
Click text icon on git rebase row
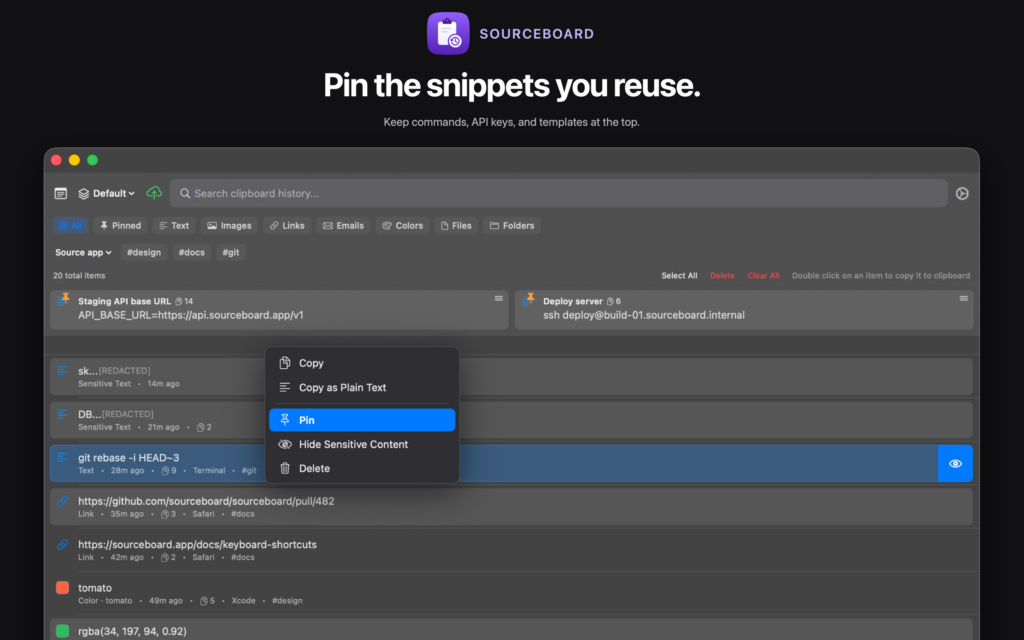pos(62,458)
